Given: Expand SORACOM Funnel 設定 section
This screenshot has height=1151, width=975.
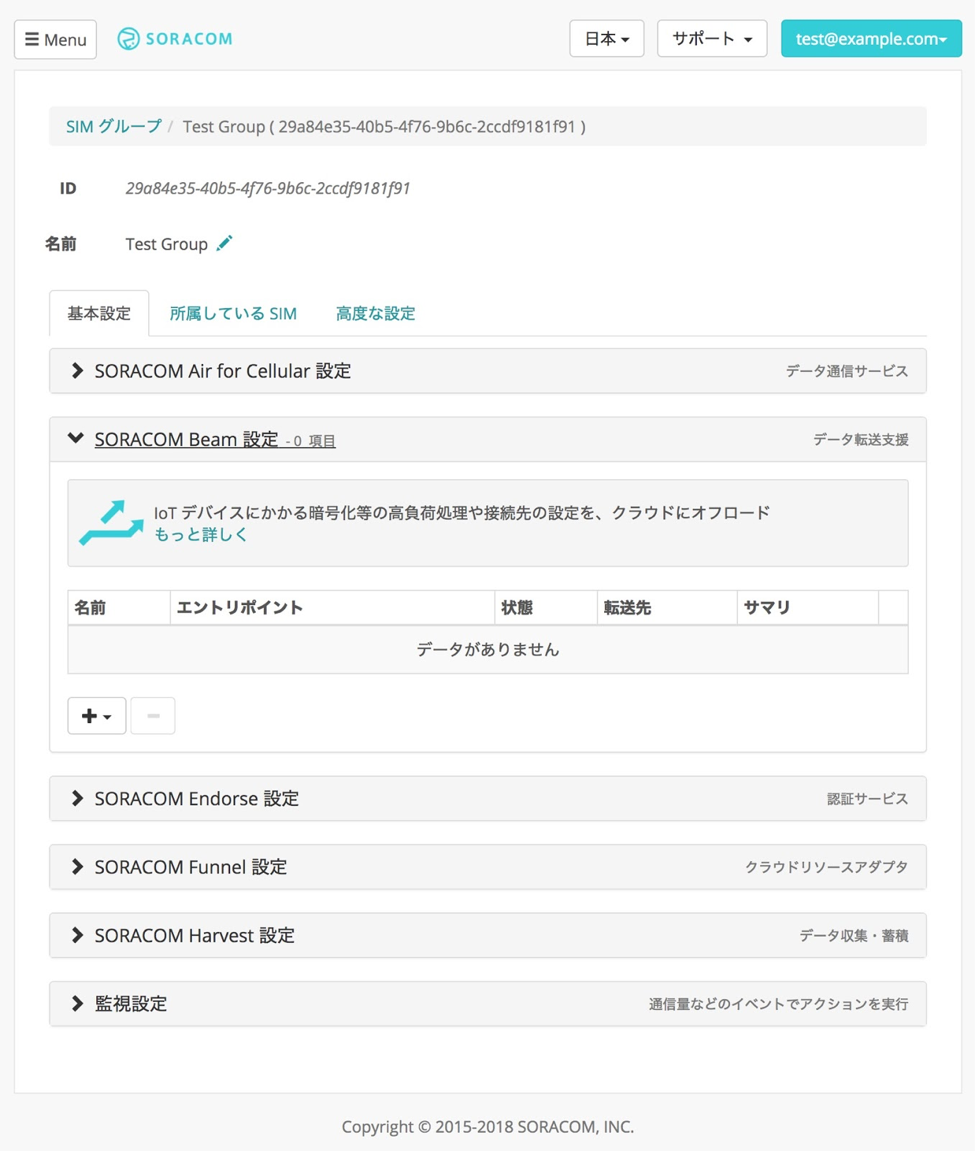Looking at the screenshot, I should (x=488, y=867).
